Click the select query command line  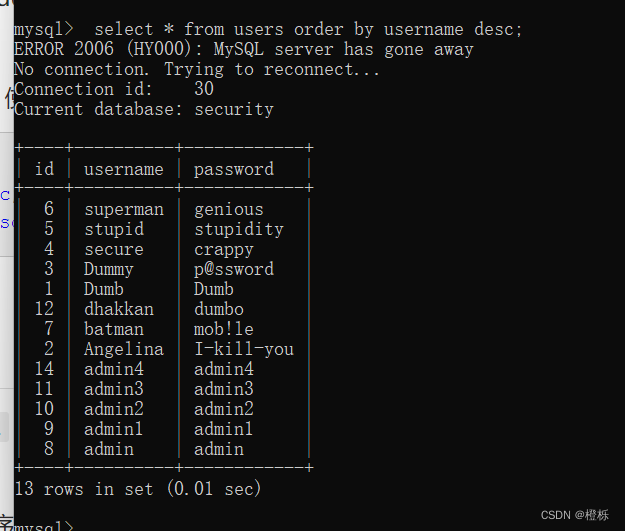[x=268, y=30]
